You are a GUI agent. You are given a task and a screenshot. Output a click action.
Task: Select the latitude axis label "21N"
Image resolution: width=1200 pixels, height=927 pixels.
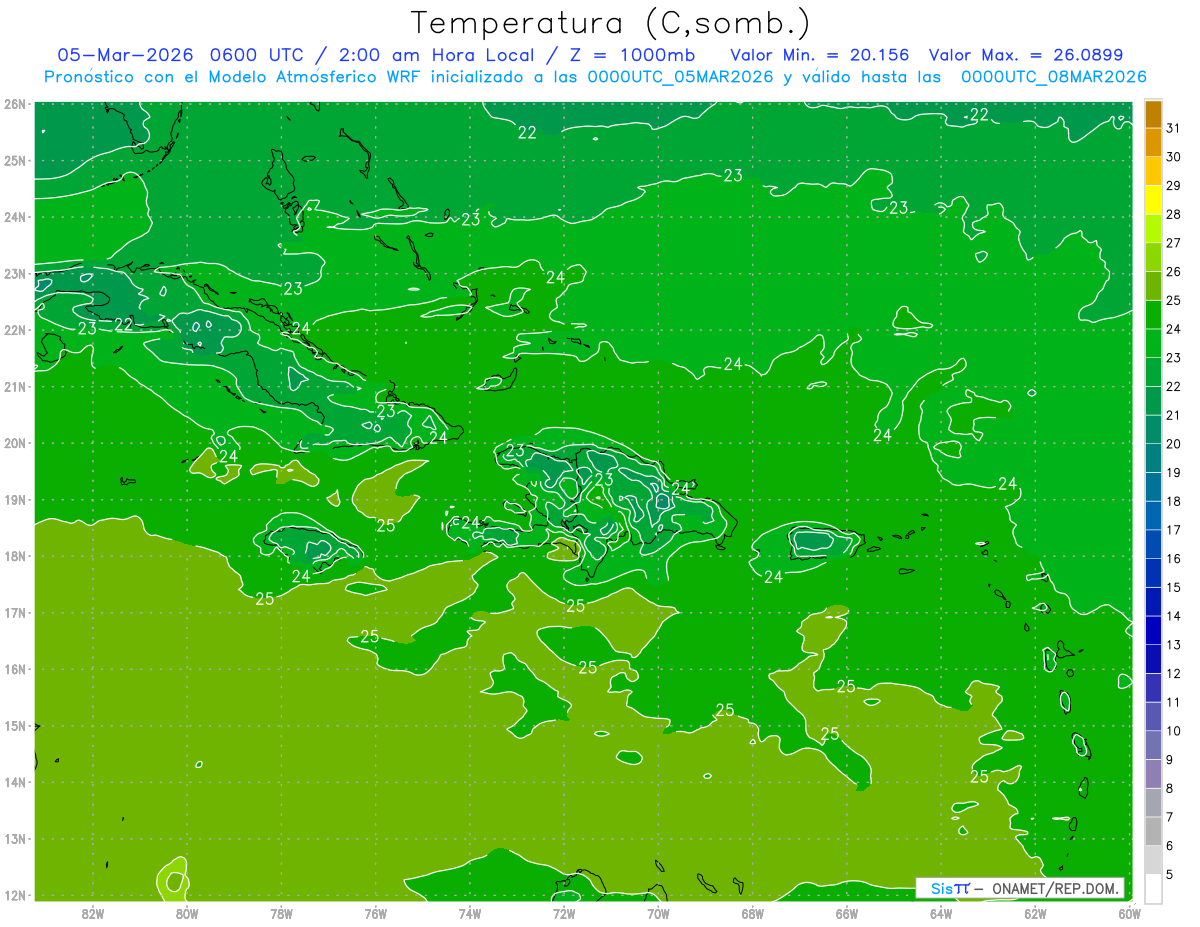15,386
